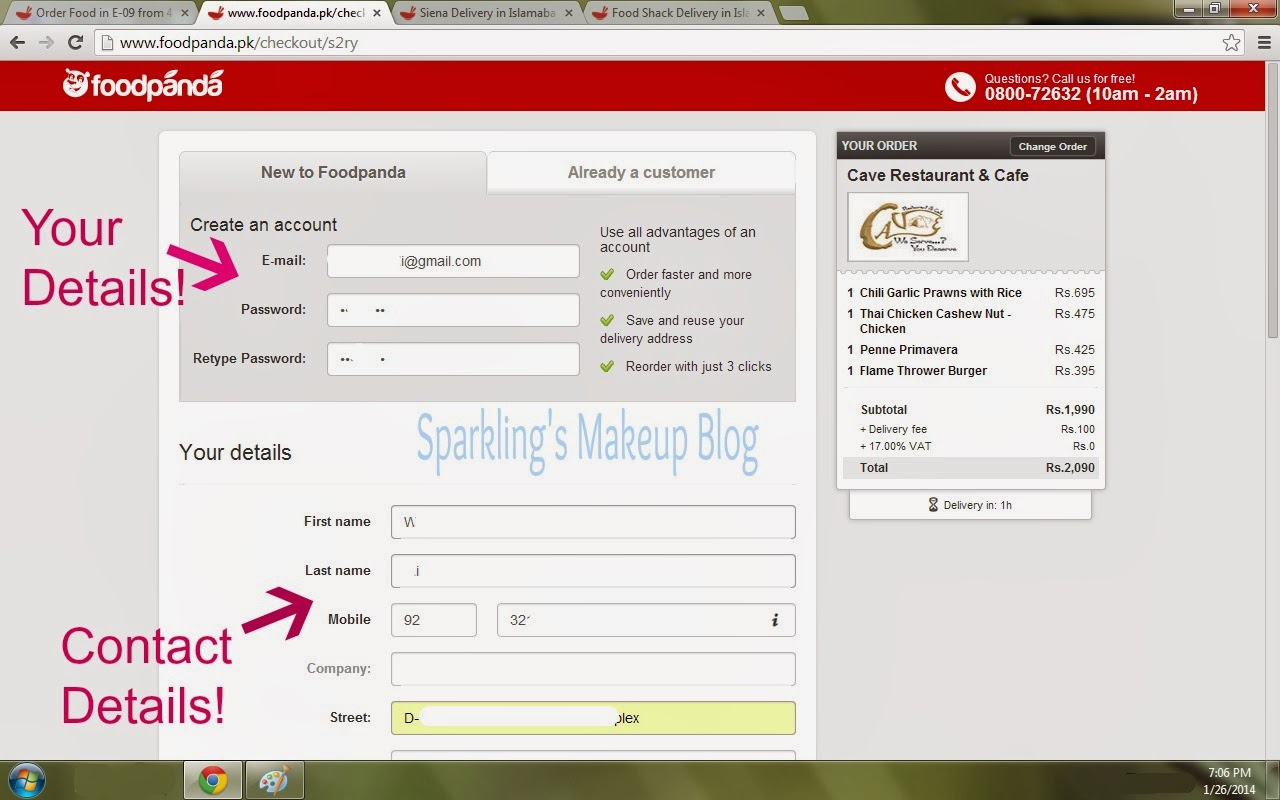
Task: Click the mobile country code field
Action: click(x=434, y=620)
